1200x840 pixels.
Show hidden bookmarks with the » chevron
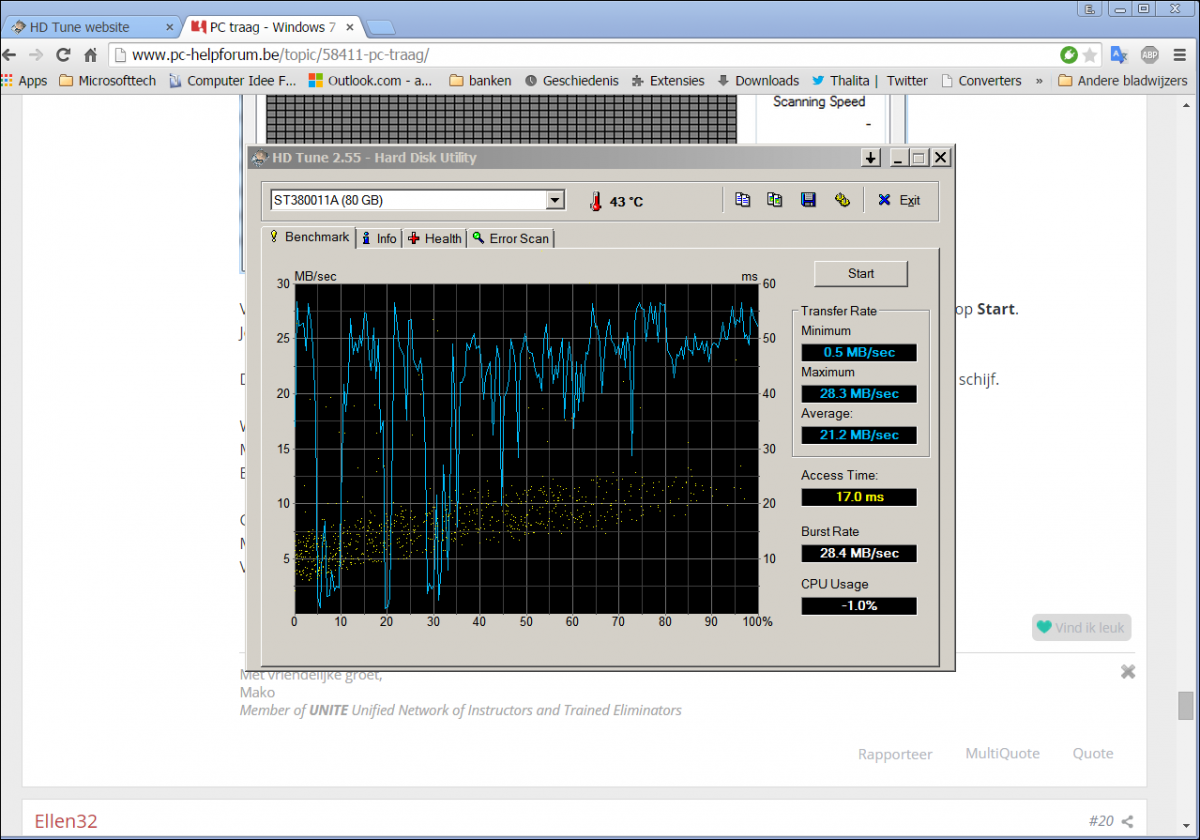tap(1039, 81)
